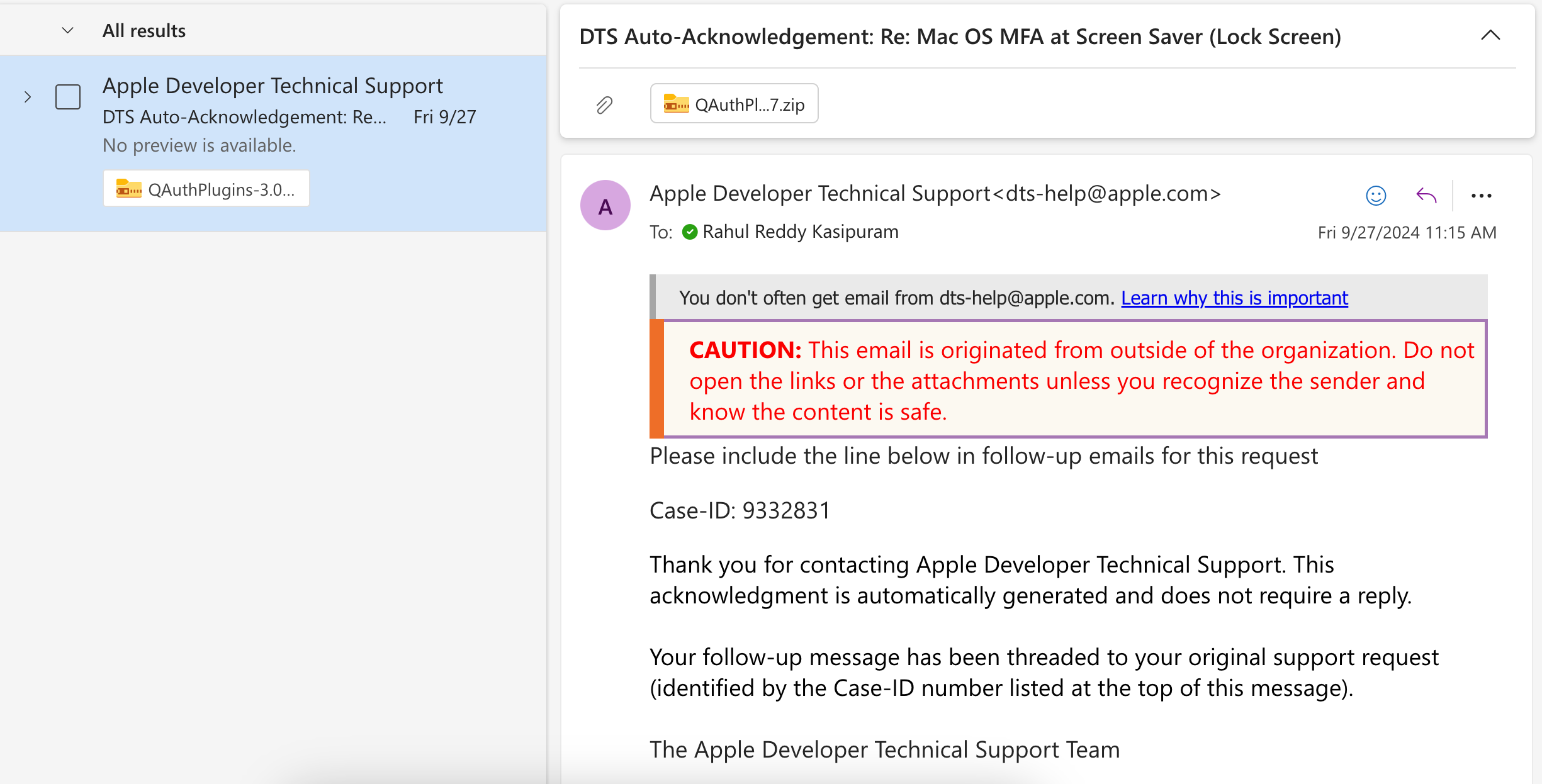Viewport: 1542px width, 784px height.
Task: Click the zip file icon in list attachment
Action: 128,189
